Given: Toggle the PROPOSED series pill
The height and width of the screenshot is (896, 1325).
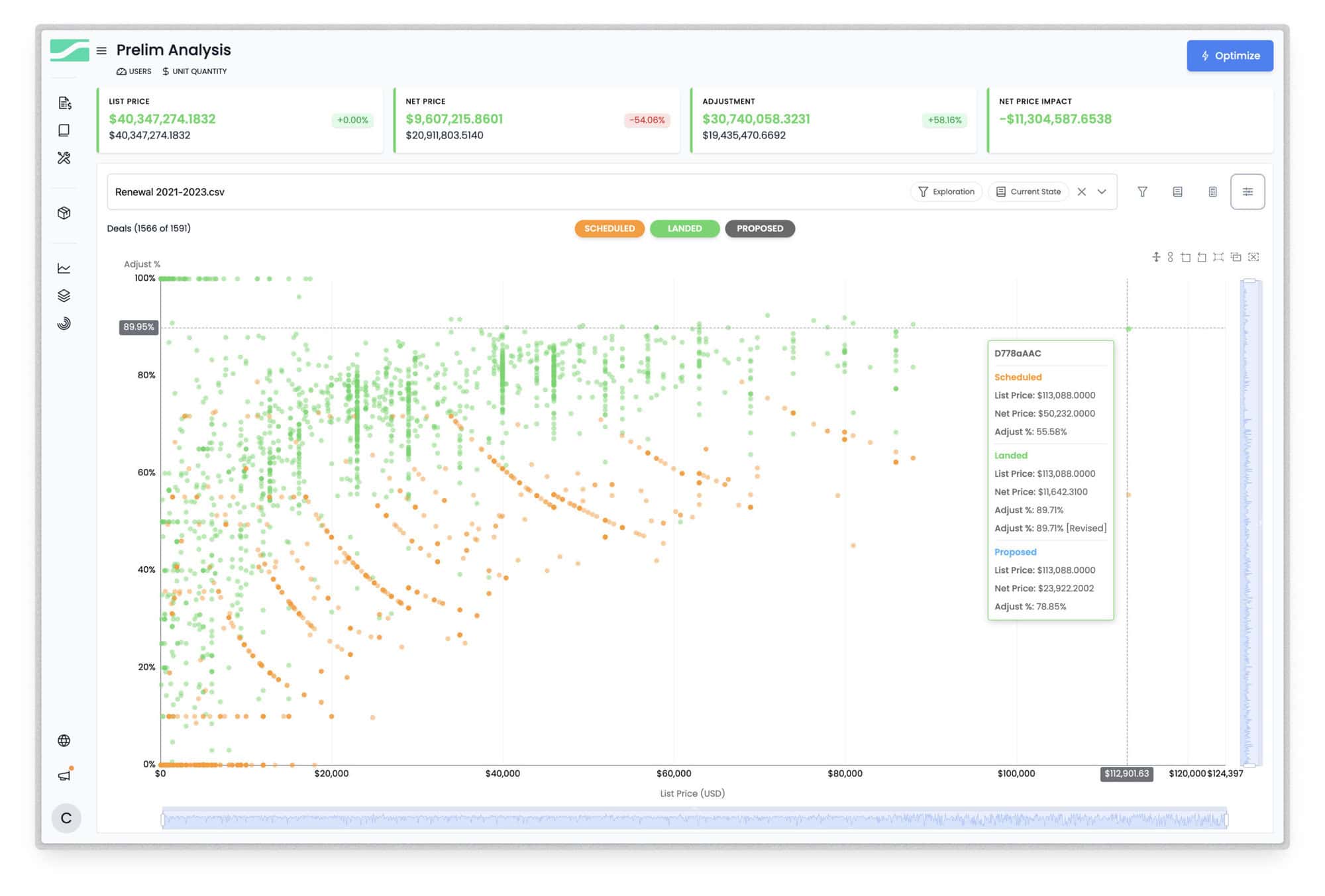Looking at the screenshot, I should click(x=760, y=228).
